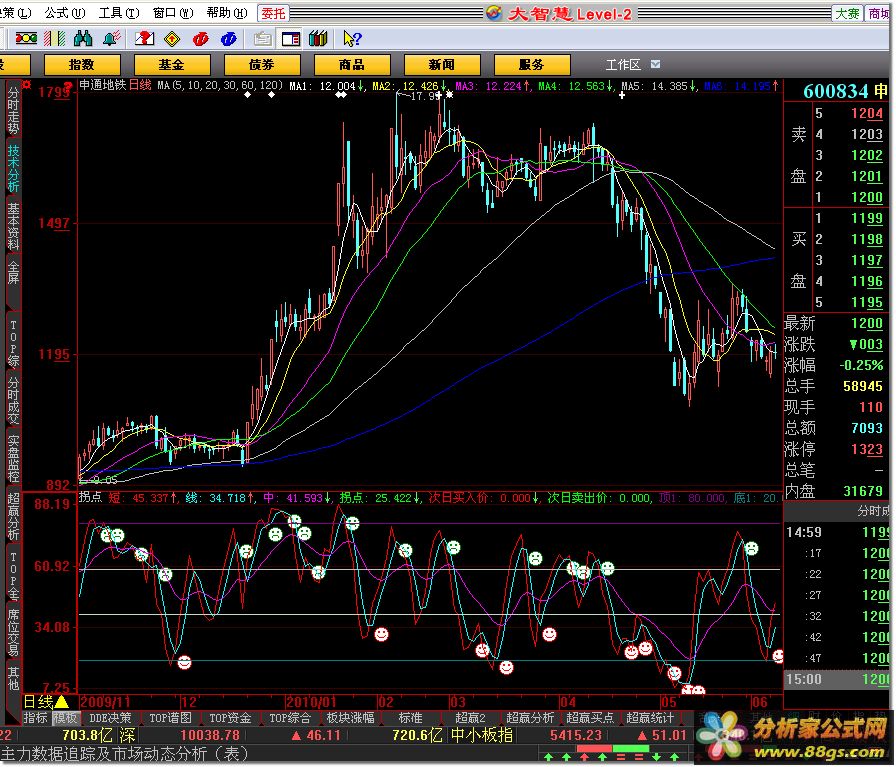Click the red 委托 order button
The image size is (896, 767).
point(273,13)
